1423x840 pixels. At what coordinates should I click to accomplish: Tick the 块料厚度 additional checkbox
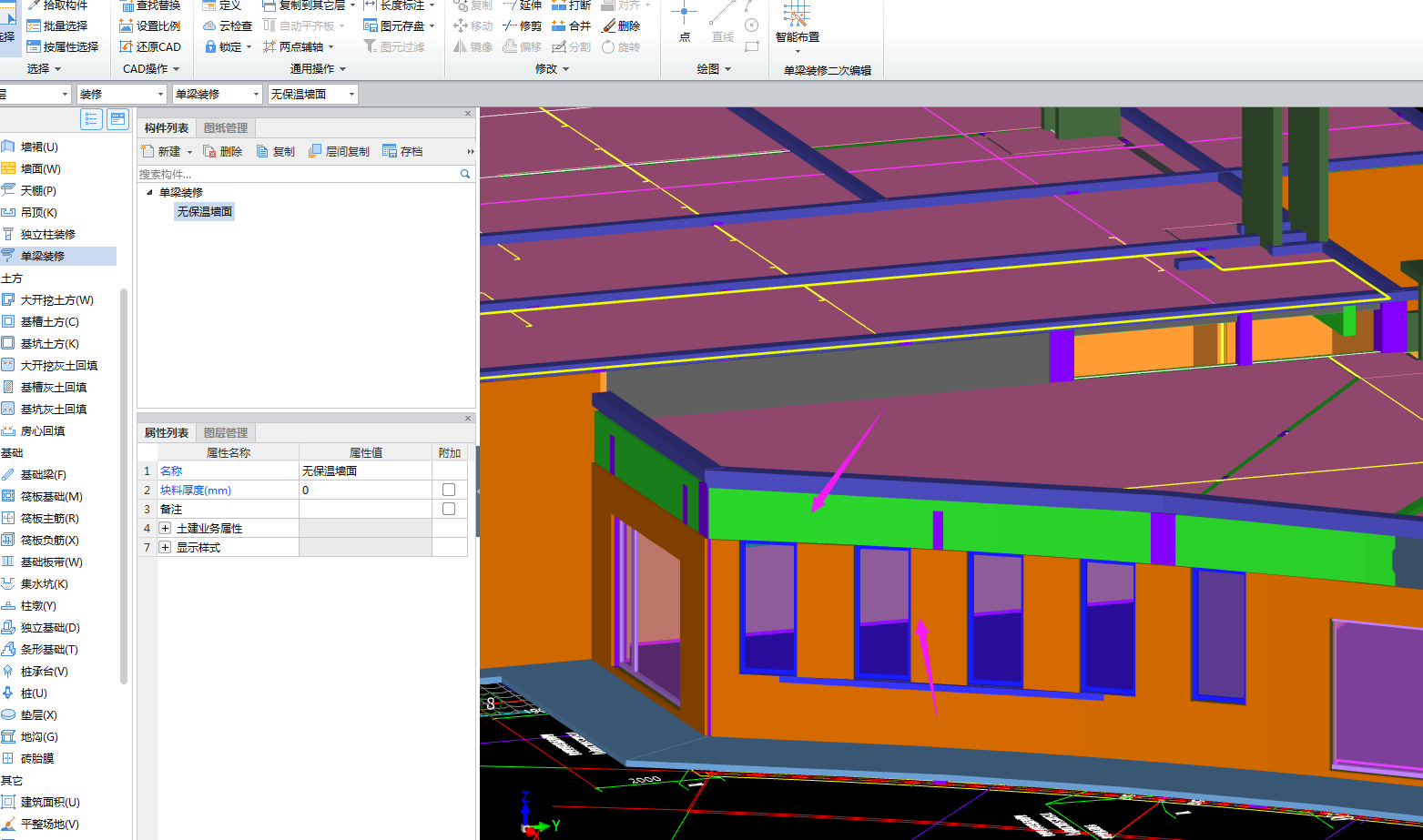click(x=449, y=490)
